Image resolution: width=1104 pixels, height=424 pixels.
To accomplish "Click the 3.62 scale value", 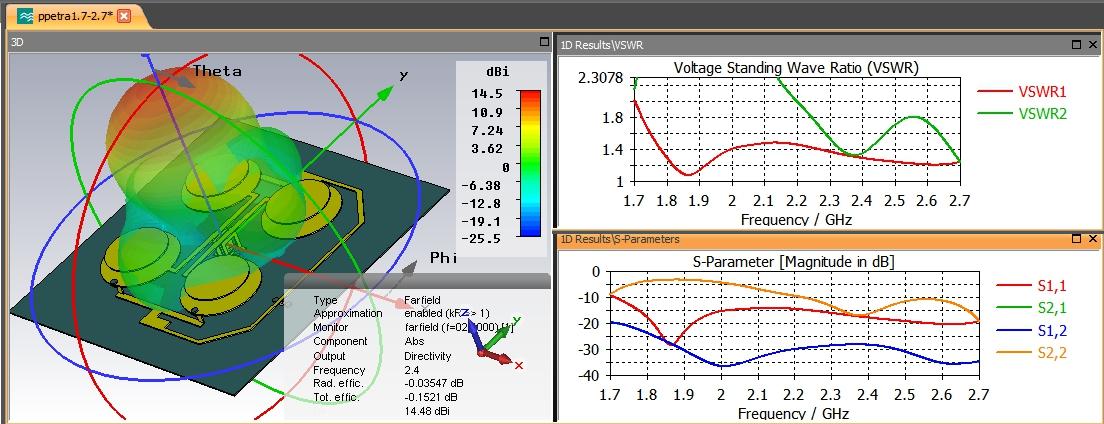I will tap(487, 149).
